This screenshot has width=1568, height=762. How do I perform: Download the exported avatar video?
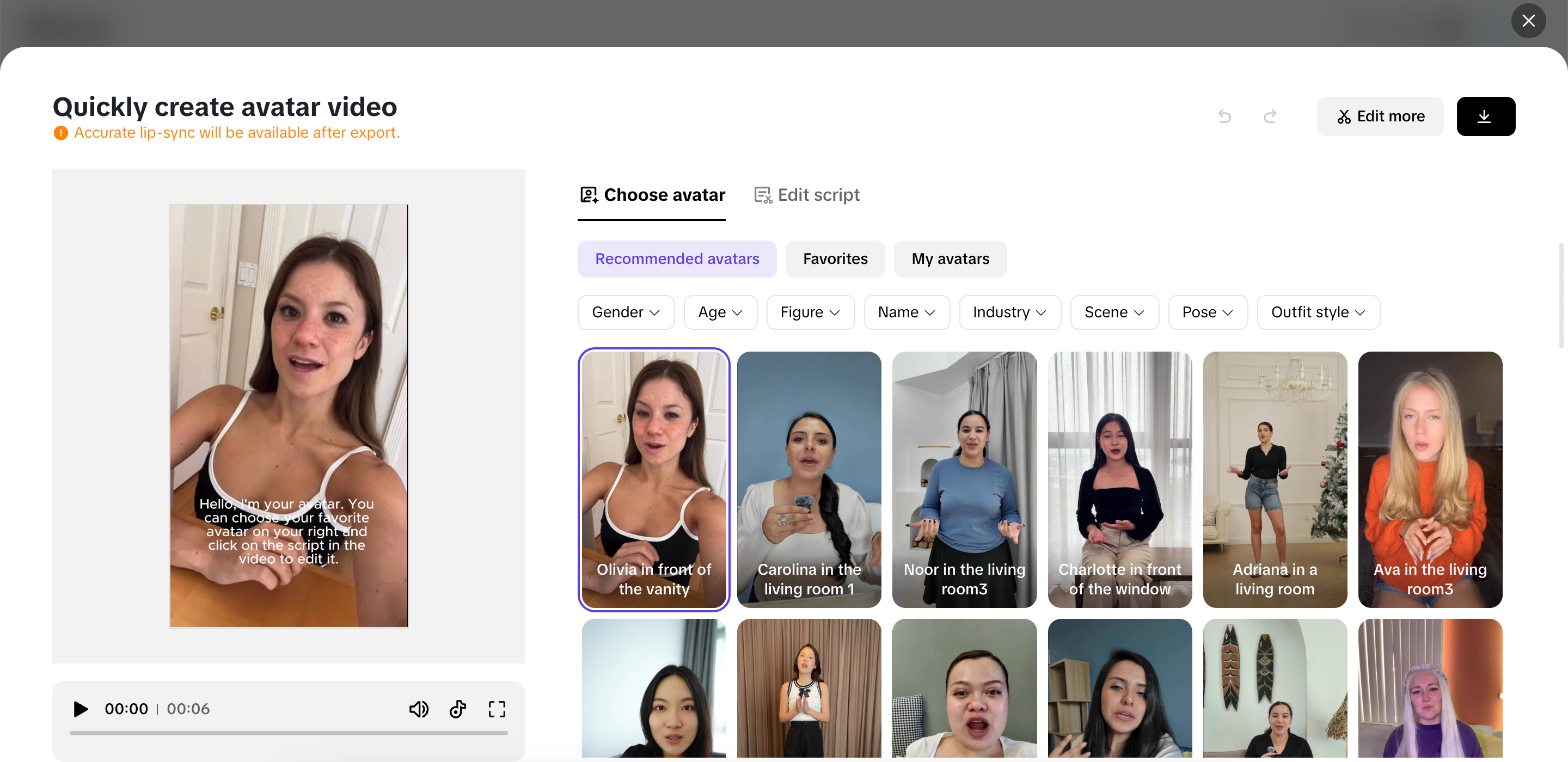1486,116
